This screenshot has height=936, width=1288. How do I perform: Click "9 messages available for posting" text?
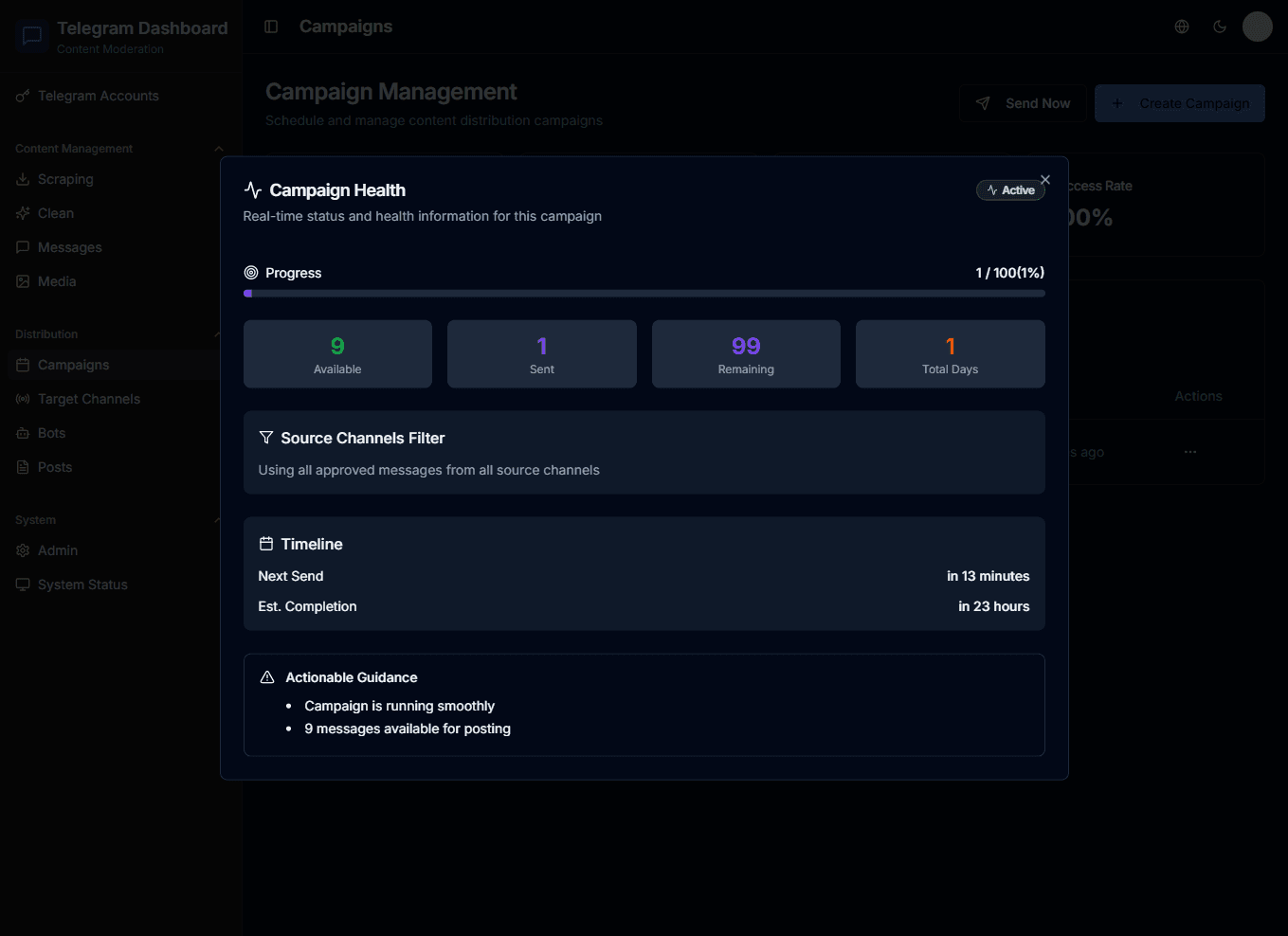coord(408,729)
